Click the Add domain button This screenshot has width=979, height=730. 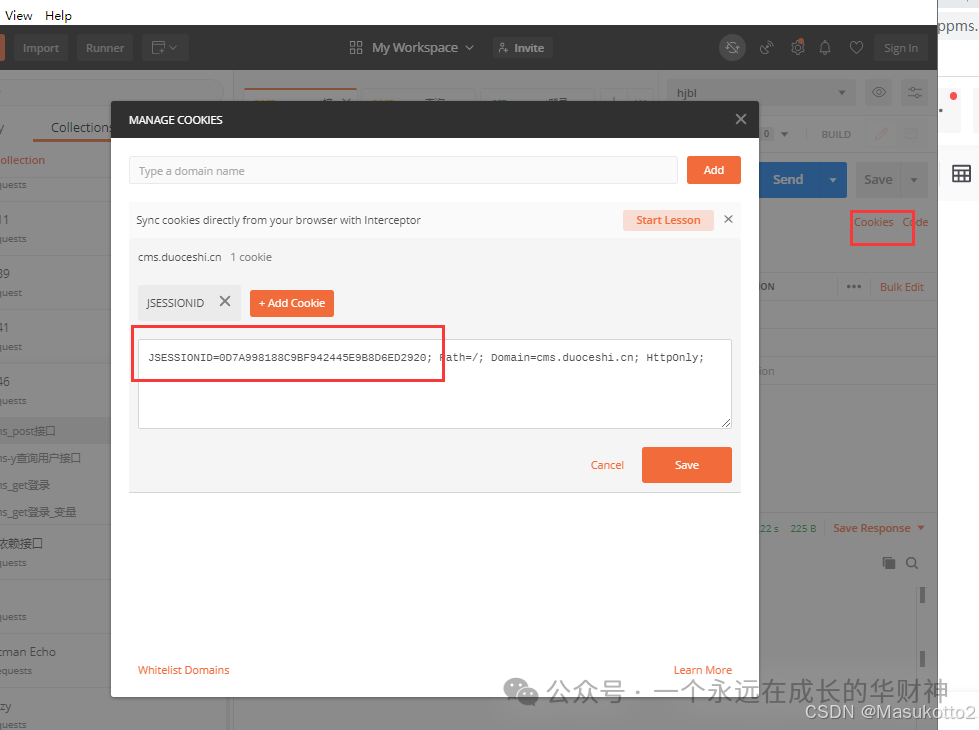click(x=714, y=170)
